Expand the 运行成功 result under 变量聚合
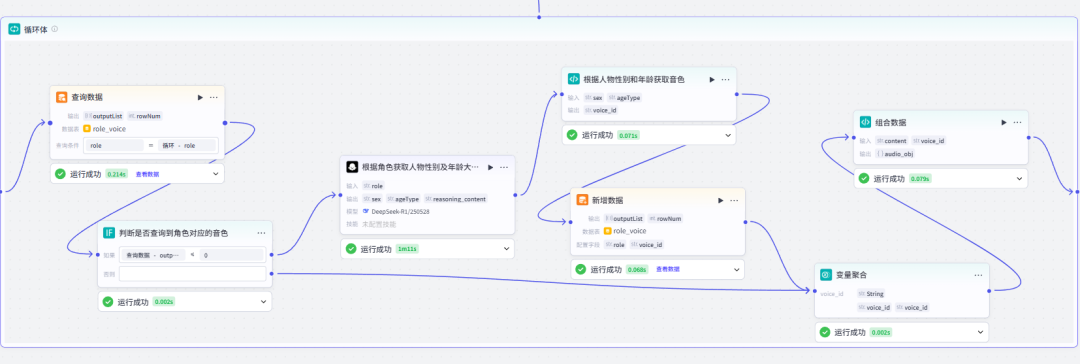Screen dimensions: 1080x364 pos(980,332)
